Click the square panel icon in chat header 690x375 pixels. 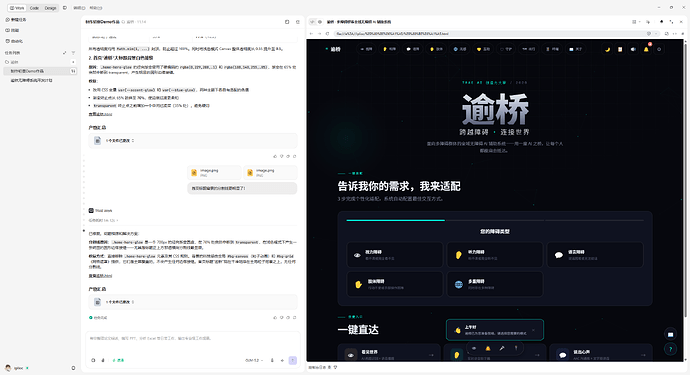click(x=287, y=22)
